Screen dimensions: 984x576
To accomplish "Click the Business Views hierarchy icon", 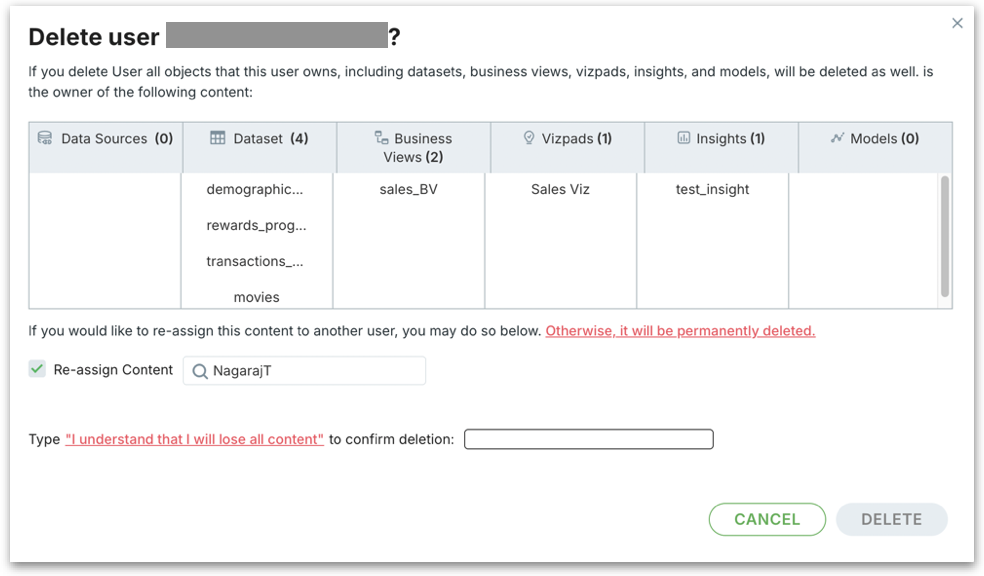I will point(381,138).
